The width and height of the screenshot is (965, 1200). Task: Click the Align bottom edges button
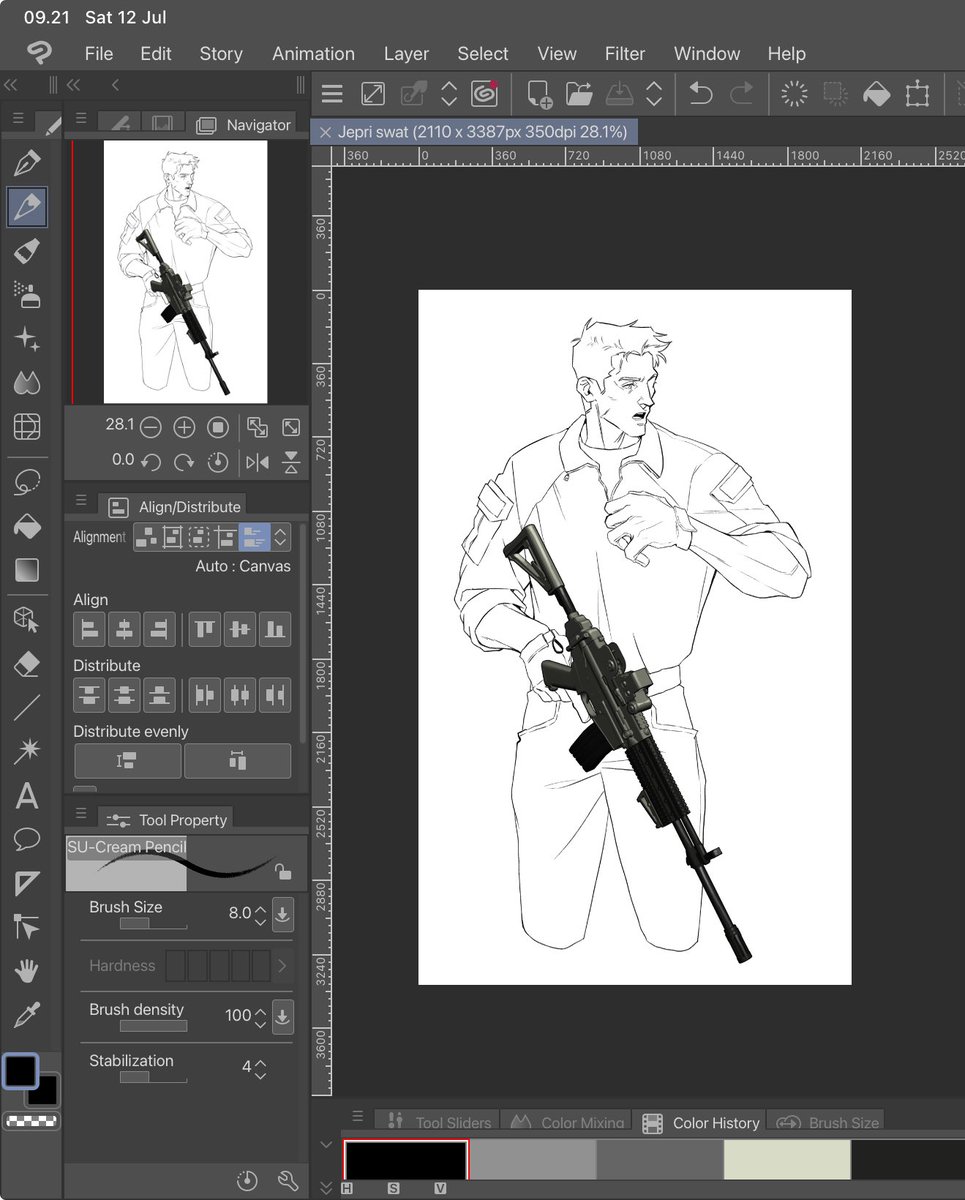(274, 629)
